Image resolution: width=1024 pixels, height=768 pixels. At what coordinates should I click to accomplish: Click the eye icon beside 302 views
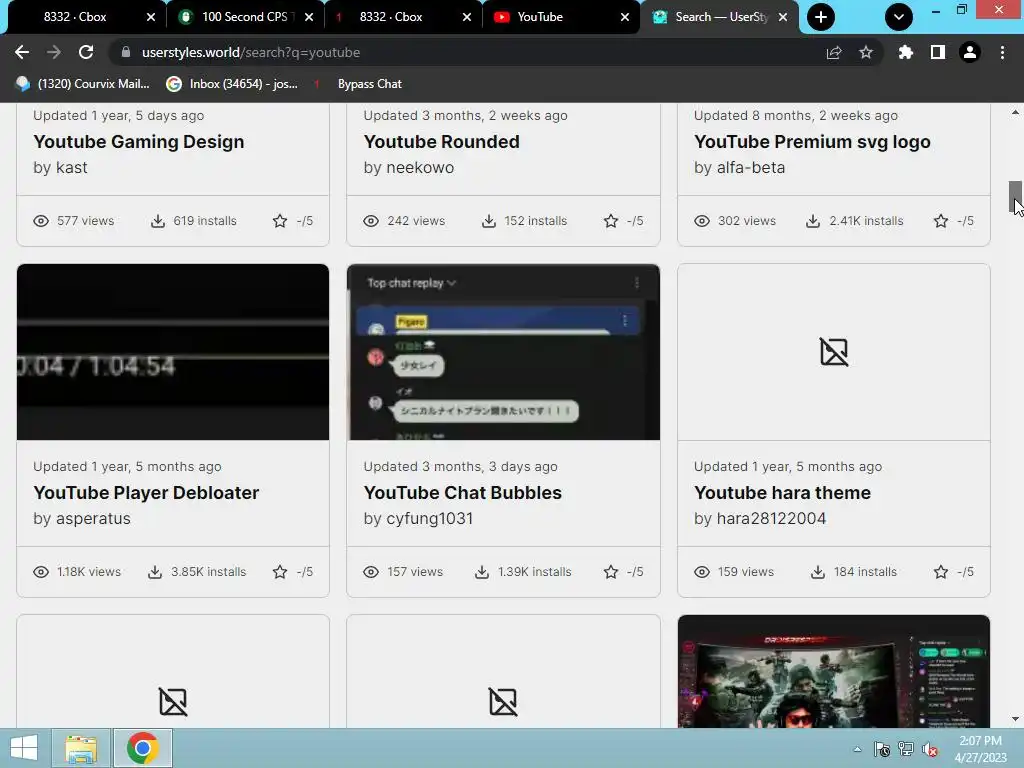pos(702,221)
